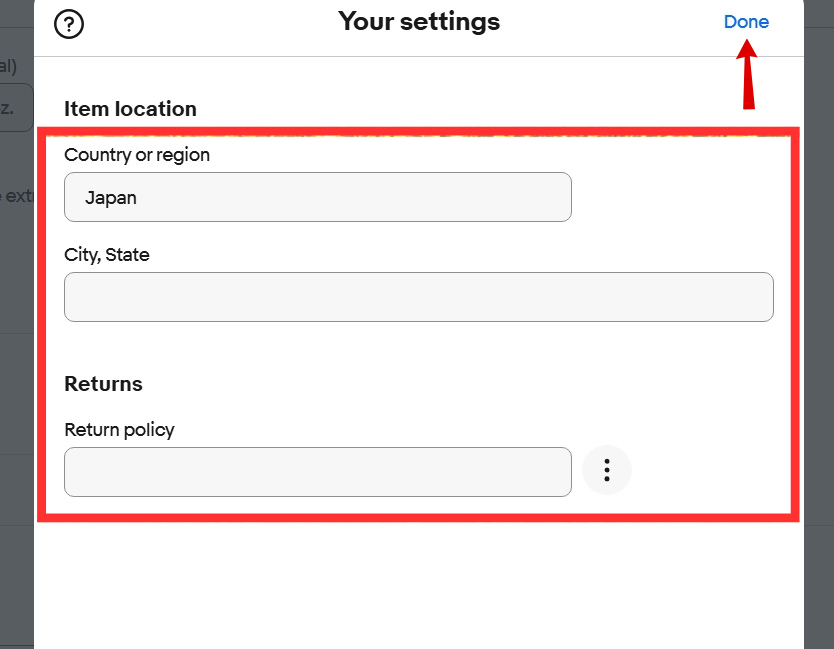Open the help question mark icon
The width and height of the screenshot is (834, 649).
tap(68, 23)
